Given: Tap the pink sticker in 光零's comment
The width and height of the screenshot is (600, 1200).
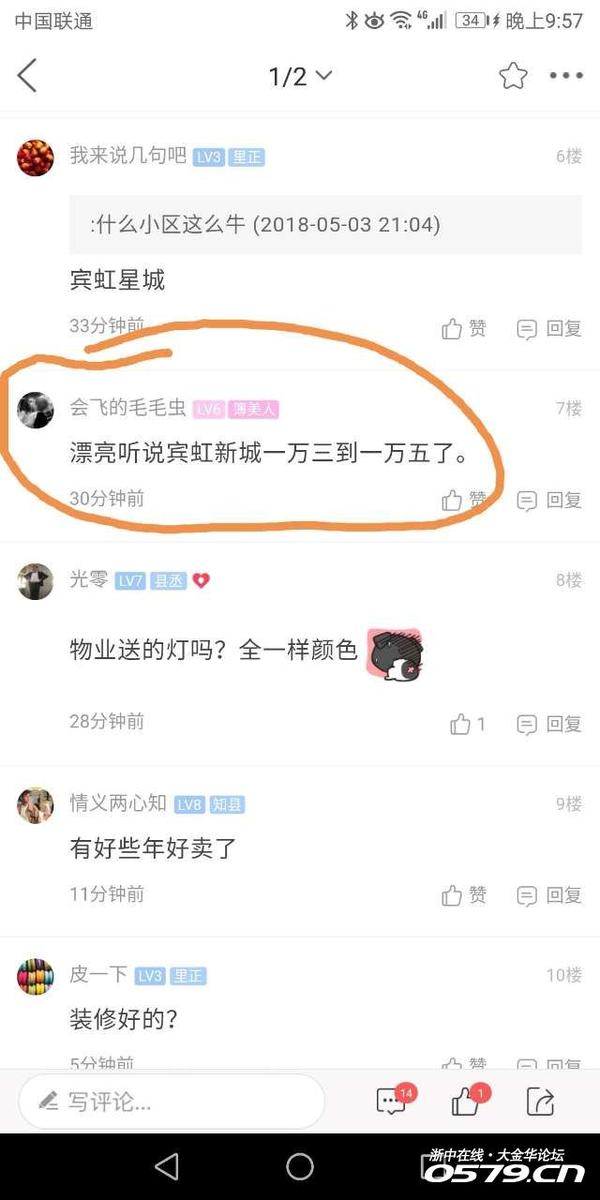Looking at the screenshot, I should click(x=394, y=655).
